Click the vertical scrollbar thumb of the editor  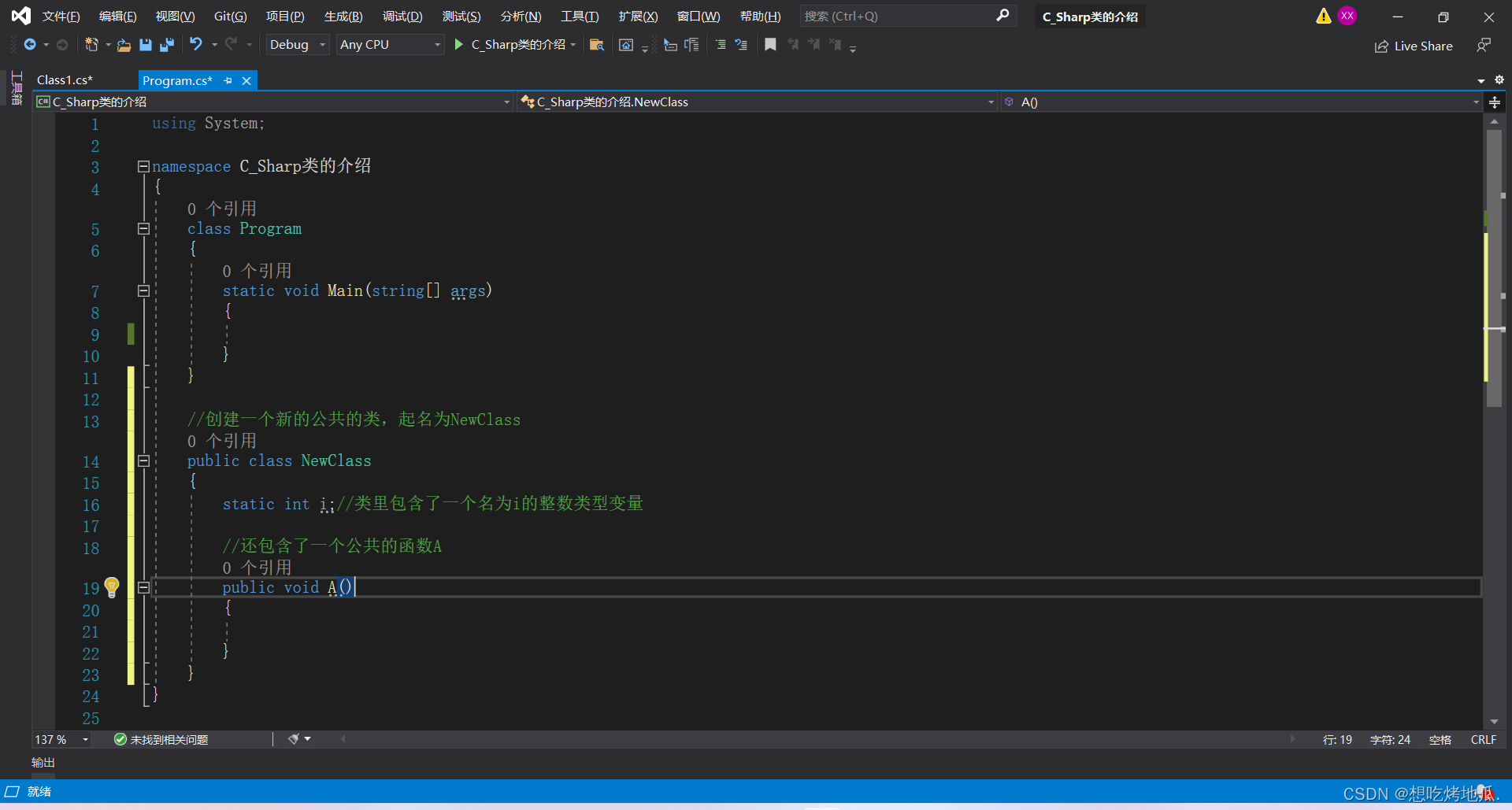coord(1494,268)
